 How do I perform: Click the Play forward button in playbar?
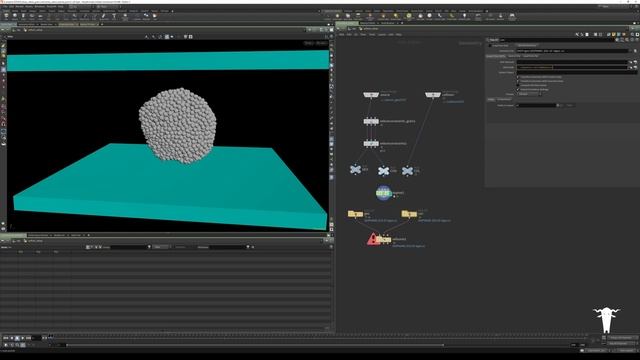pos(22,338)
